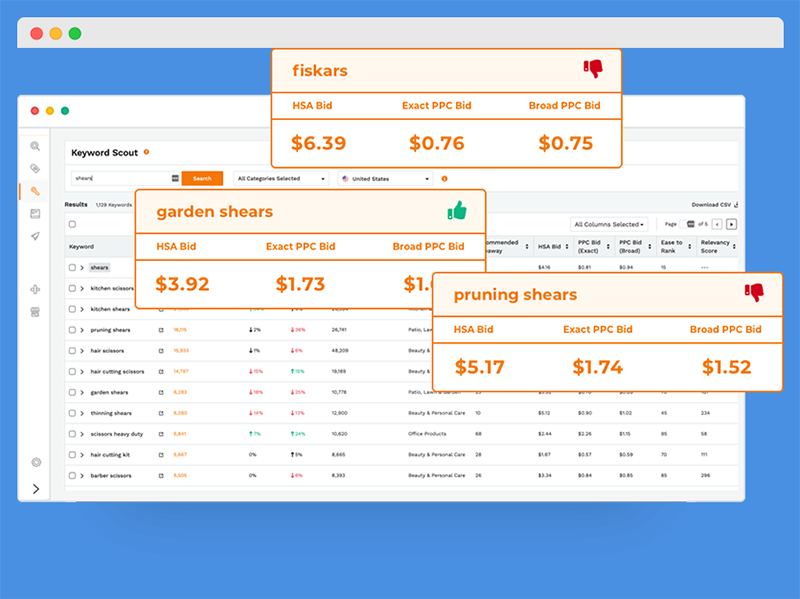
Task: Click search volume 16,116 for pruning shears
Action: 180,330
